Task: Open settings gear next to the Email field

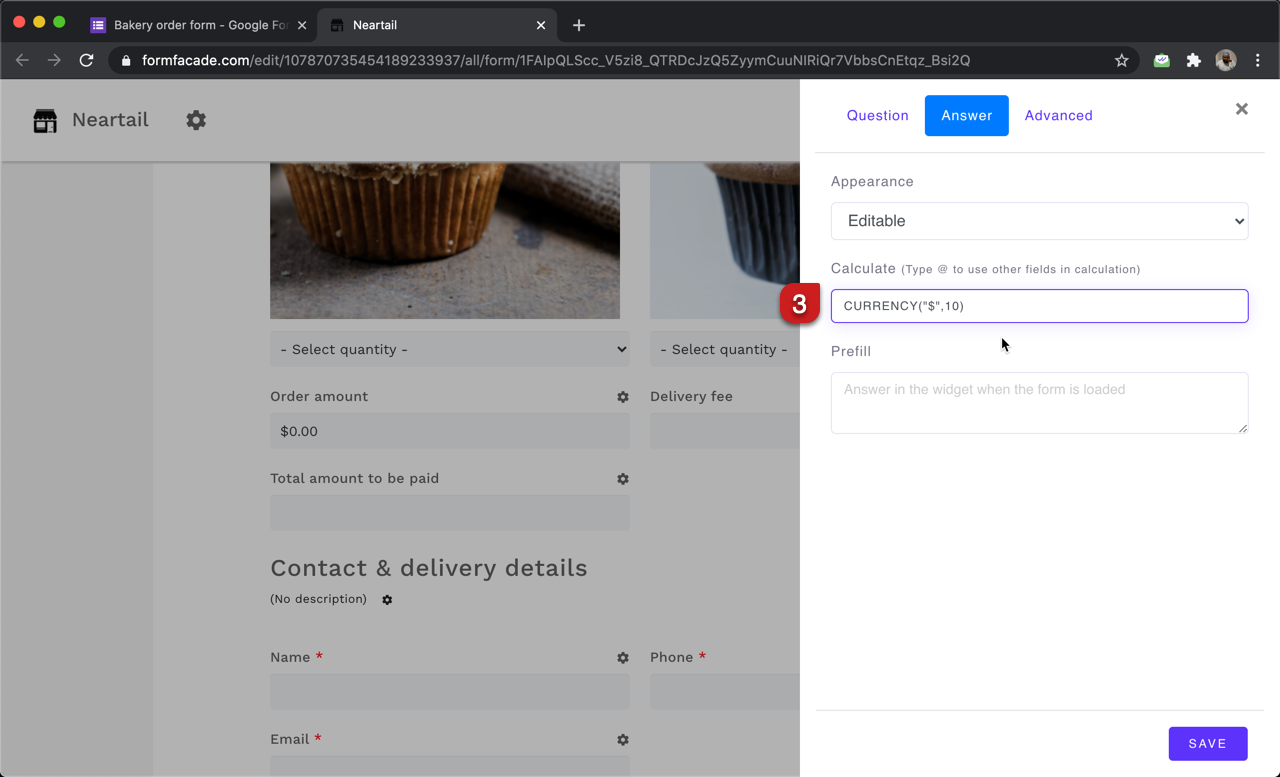Action: (623, 740)
